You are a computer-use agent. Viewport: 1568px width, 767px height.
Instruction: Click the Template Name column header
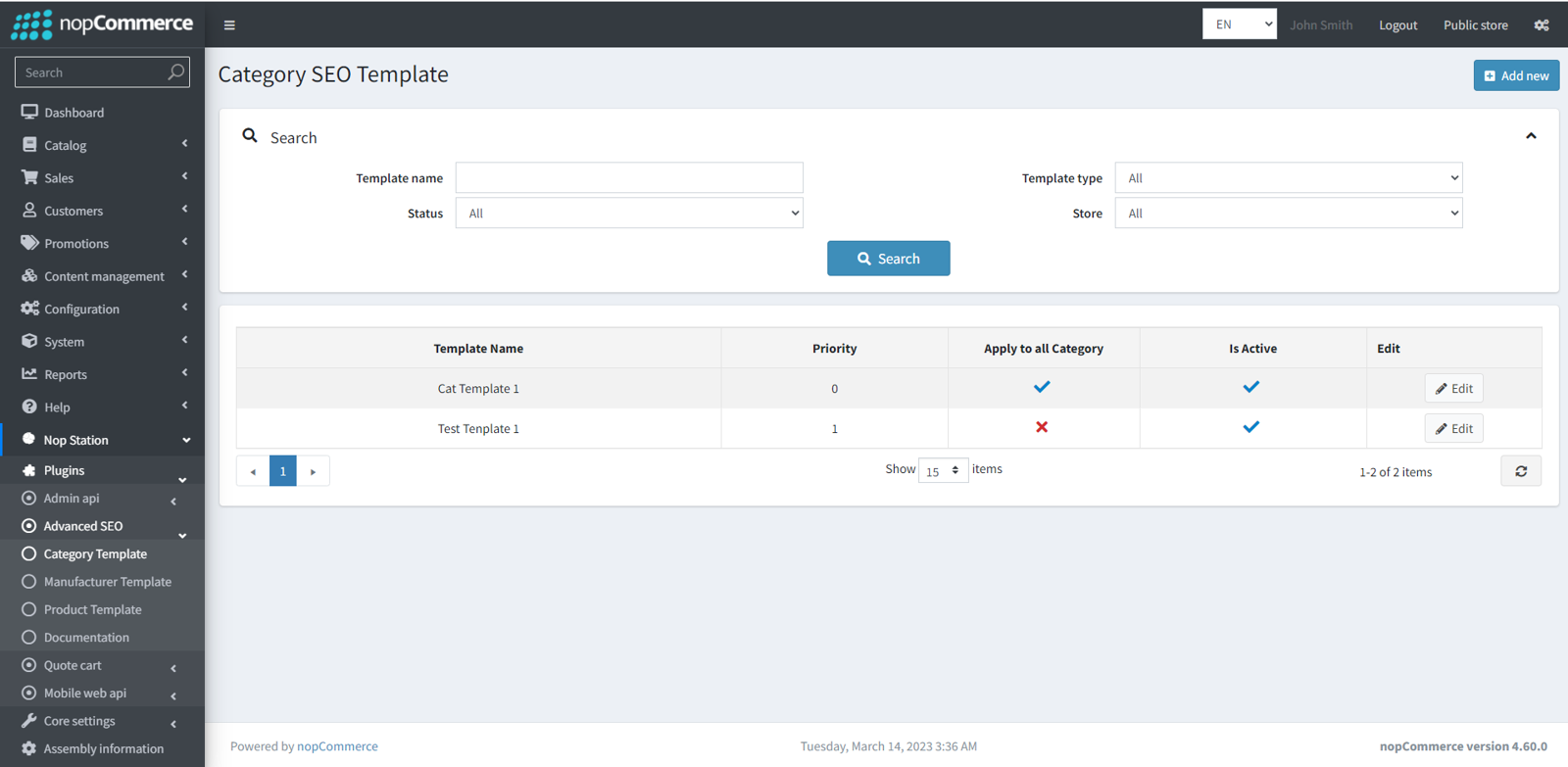(478, 349)
